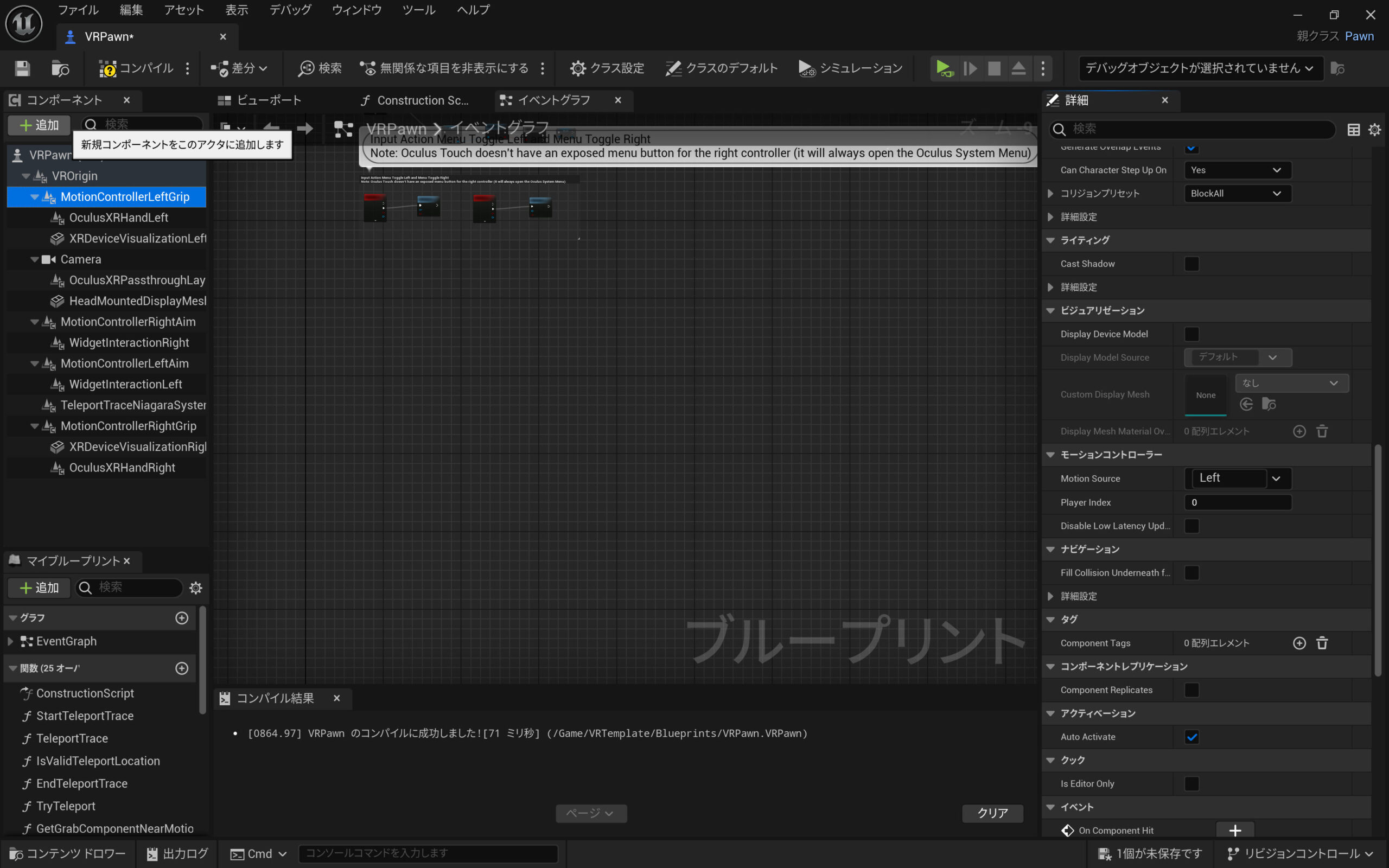Toggle the Display Device Model checkbox

tap(1192, 334)
